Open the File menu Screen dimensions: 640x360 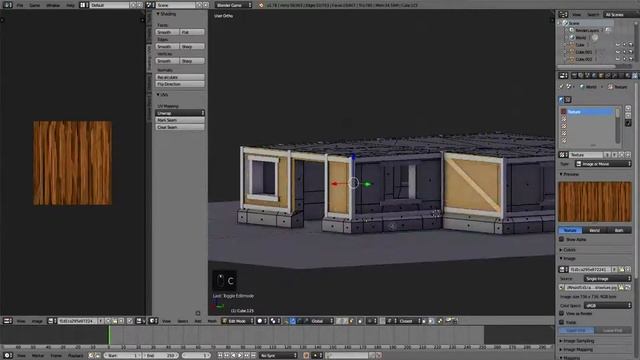coord(20,5)
